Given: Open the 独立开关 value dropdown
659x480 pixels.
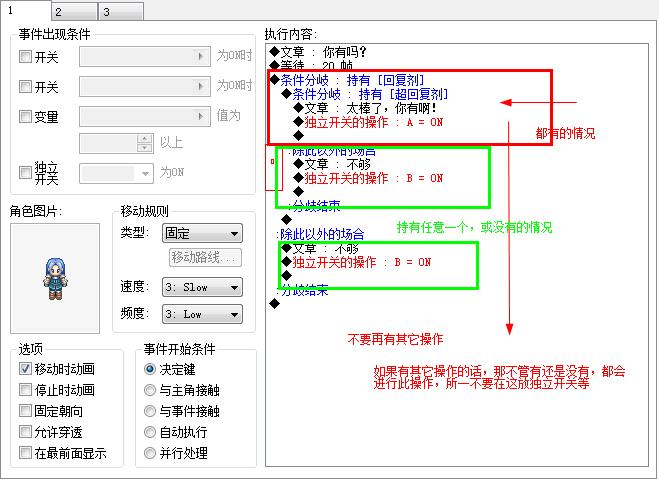Looking at the screenshot, I should pos(116,173).
